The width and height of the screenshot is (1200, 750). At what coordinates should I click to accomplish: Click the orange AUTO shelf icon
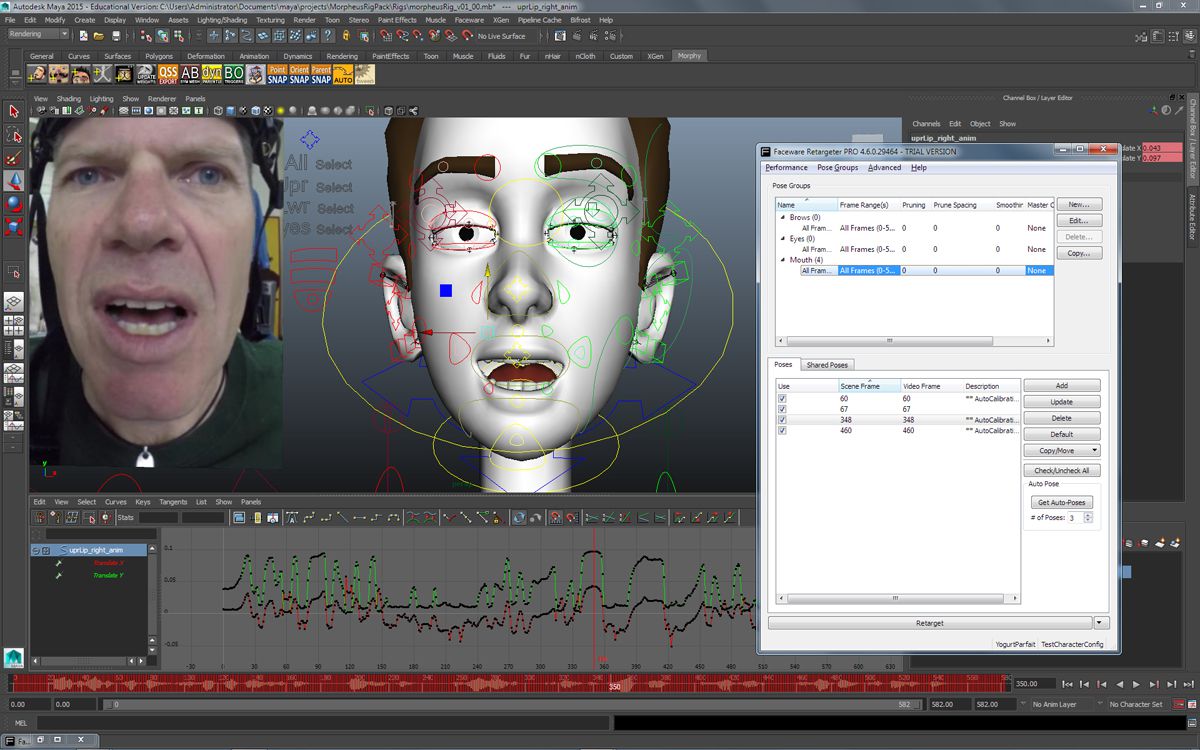[343, 75]
